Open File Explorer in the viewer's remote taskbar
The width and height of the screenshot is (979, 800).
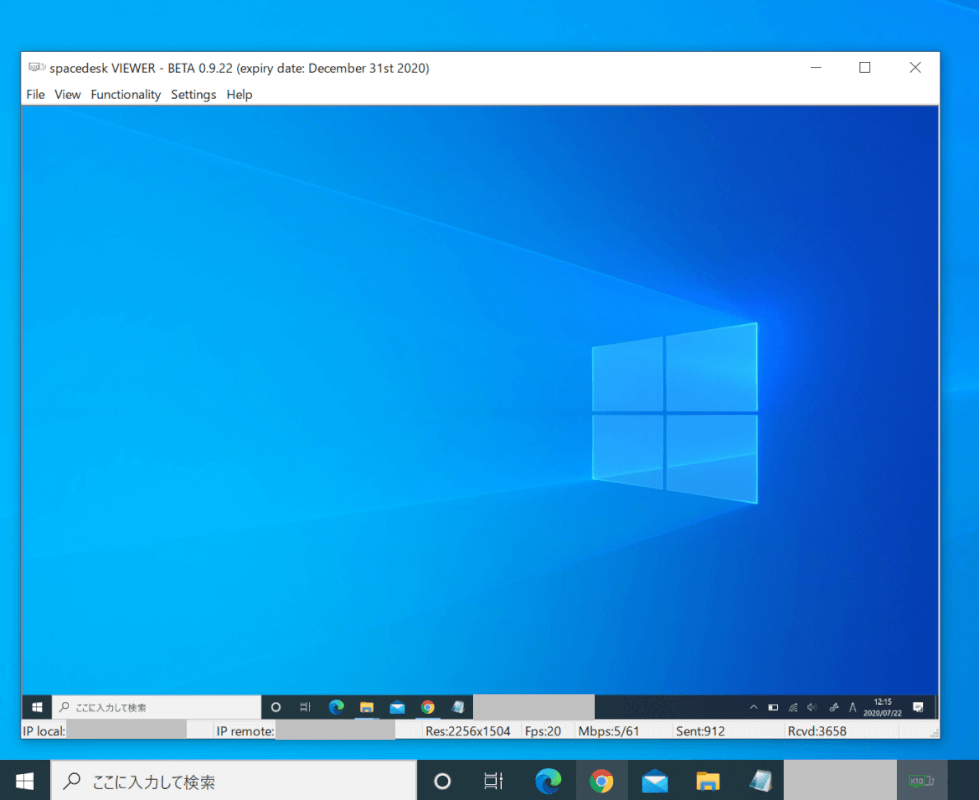367,707
